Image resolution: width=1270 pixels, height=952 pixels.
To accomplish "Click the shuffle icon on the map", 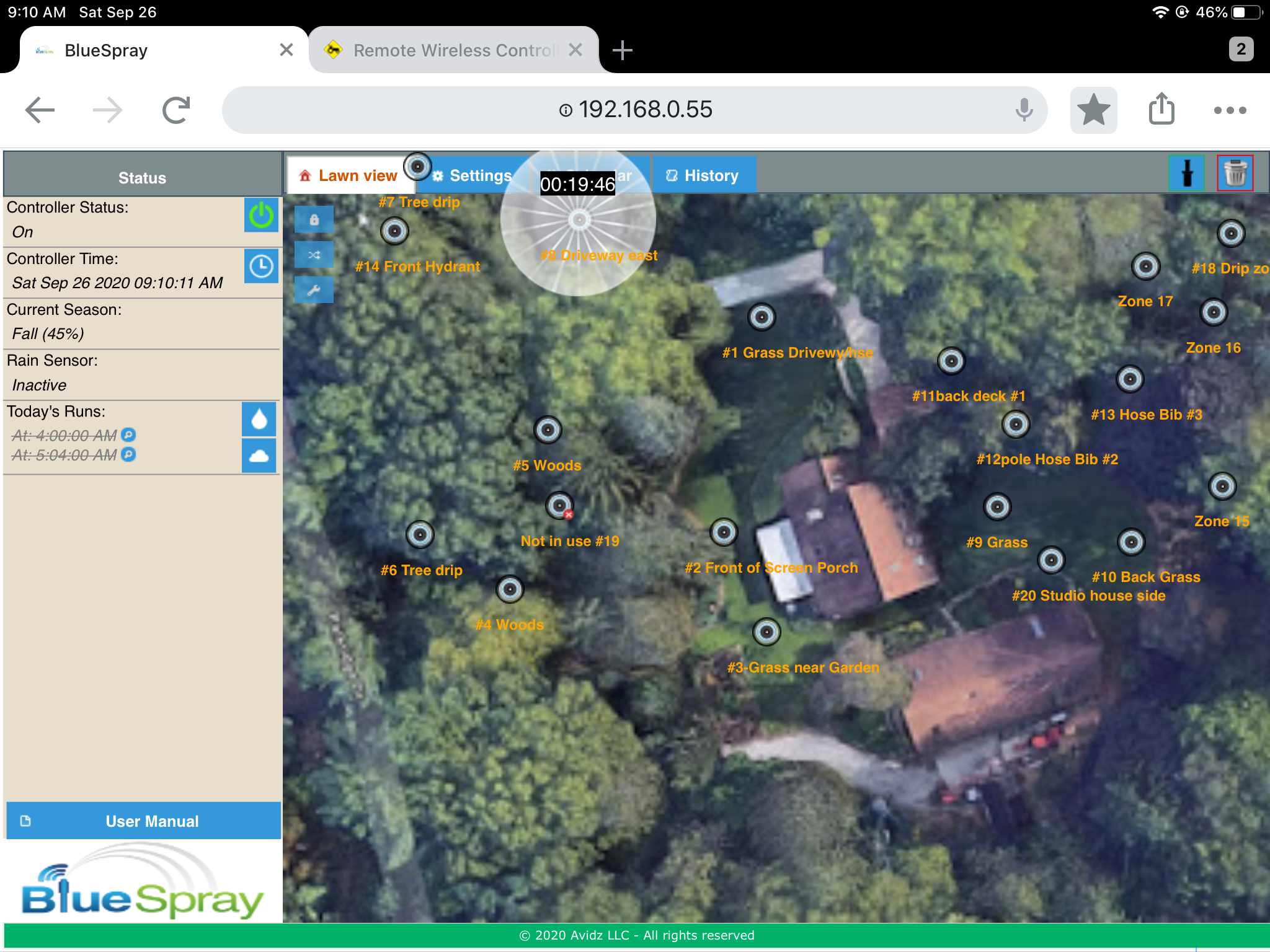I will pyautogui.click(x=314, y=255).
